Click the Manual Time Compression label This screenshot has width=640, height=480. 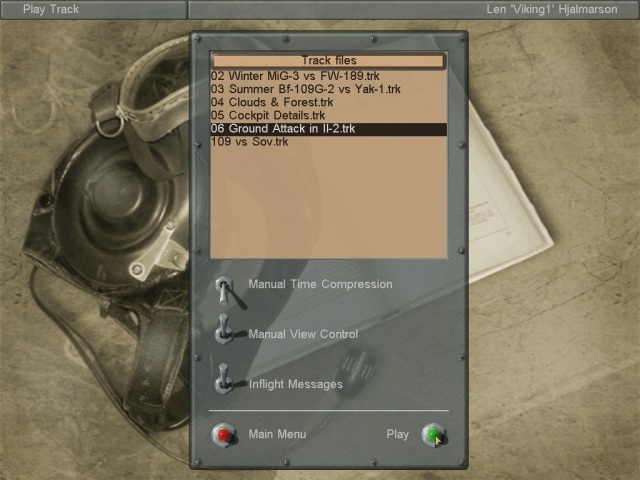(320, 284)
